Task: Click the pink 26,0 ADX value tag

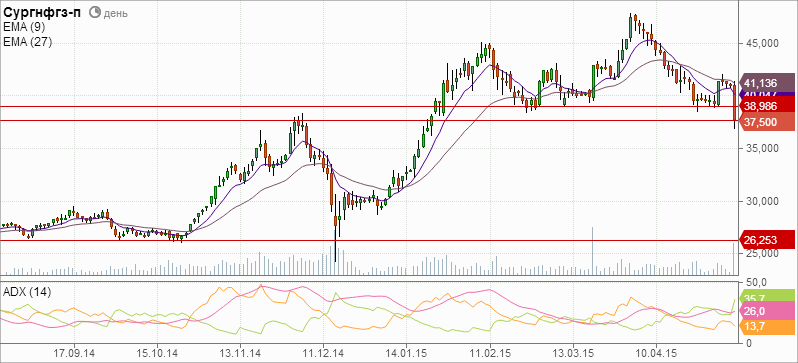Action: pyautogui.click(x=766, y=311)
